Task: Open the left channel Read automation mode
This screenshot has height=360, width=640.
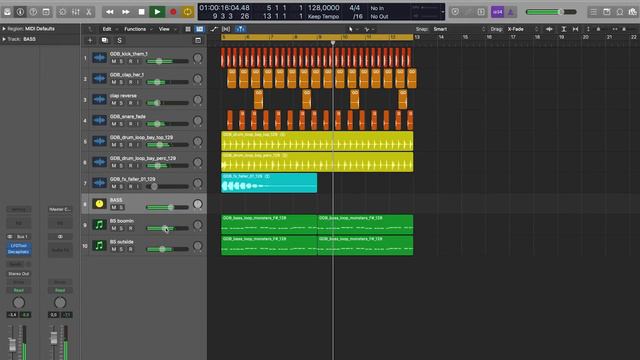Action: point(18,290)
